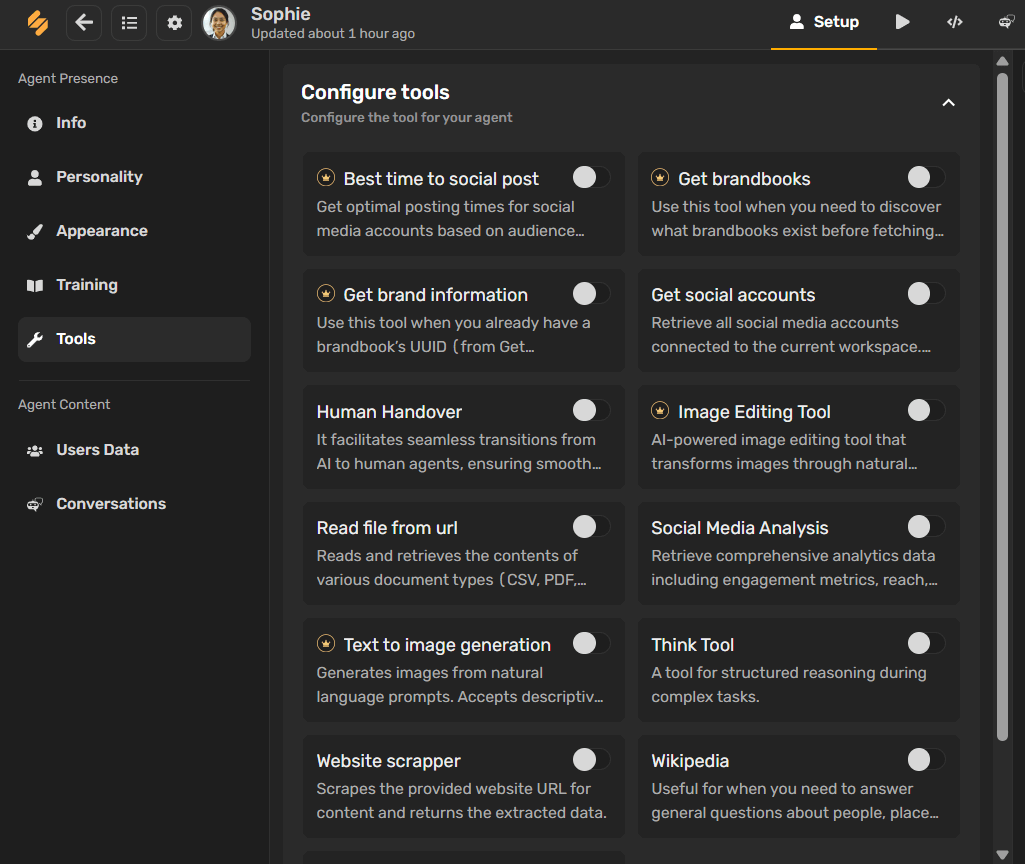
Task: Click the Users Data group icon
Action: pos(35,451)
